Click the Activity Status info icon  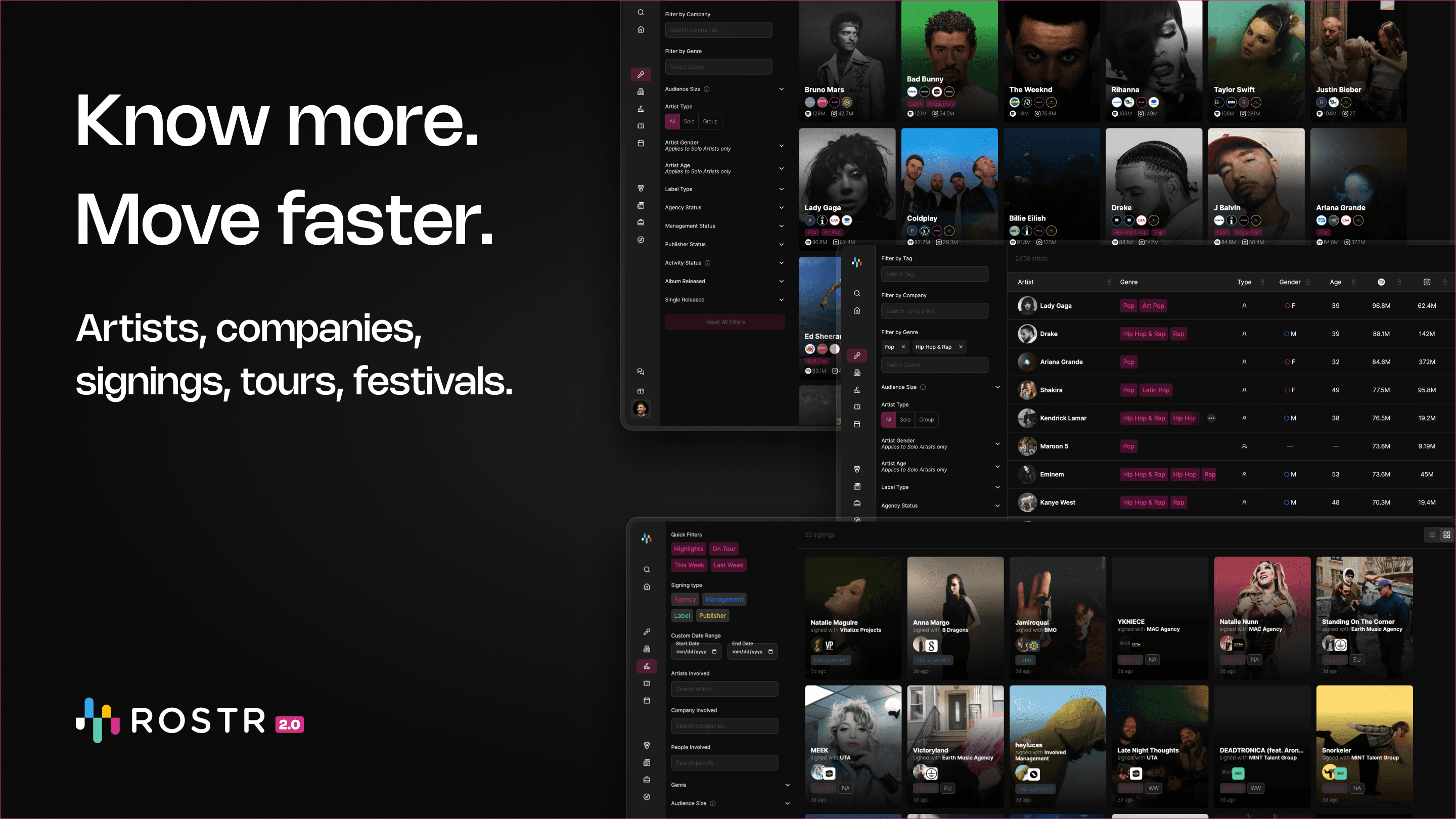[708, 263]
